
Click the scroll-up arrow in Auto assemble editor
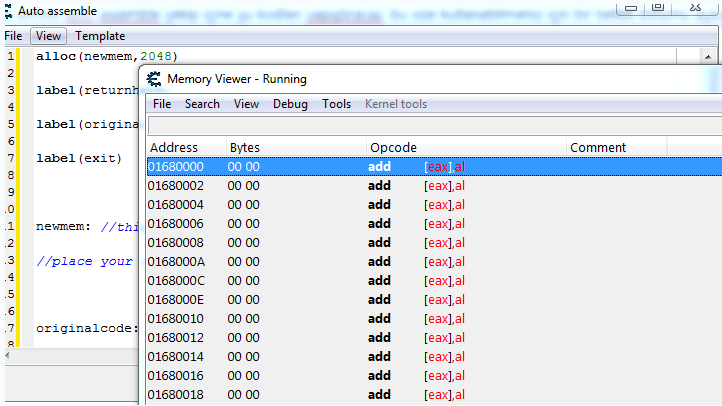coord(708,57)
